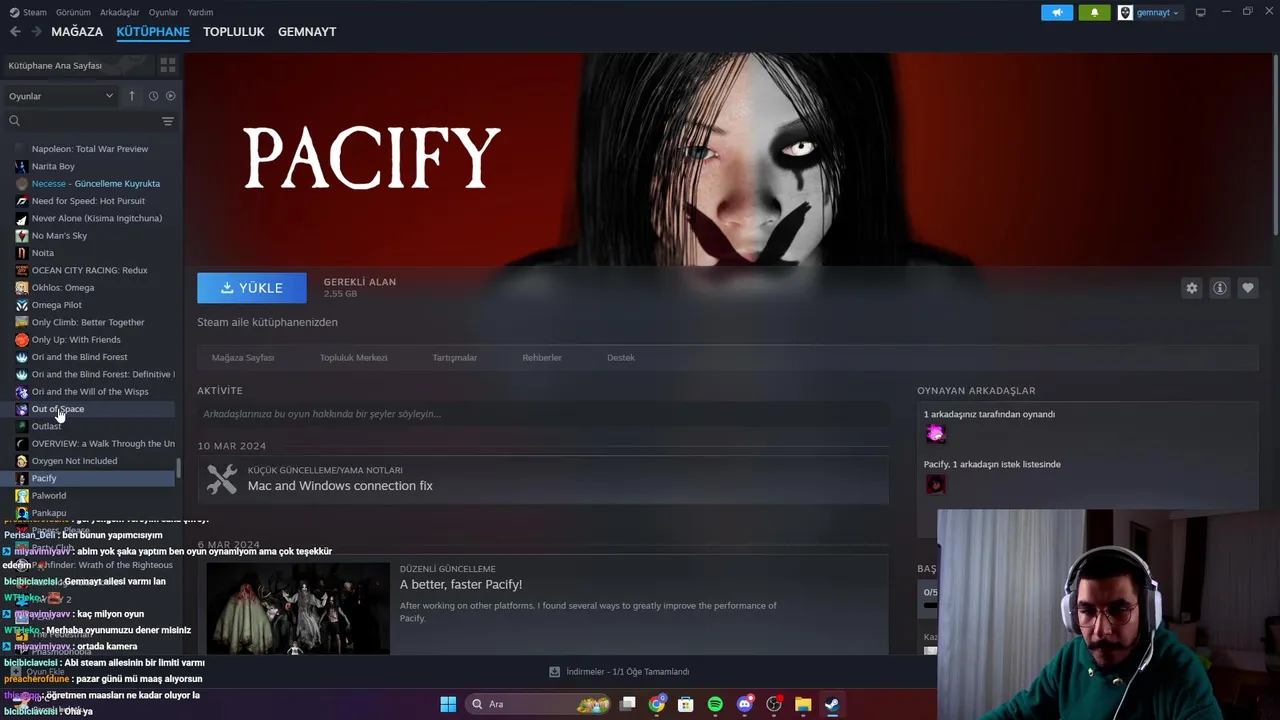This screenshot has width=1280, height=720.
Task: Expand the Oyunlar category dropdown
Action: click(x=61, y=96)
